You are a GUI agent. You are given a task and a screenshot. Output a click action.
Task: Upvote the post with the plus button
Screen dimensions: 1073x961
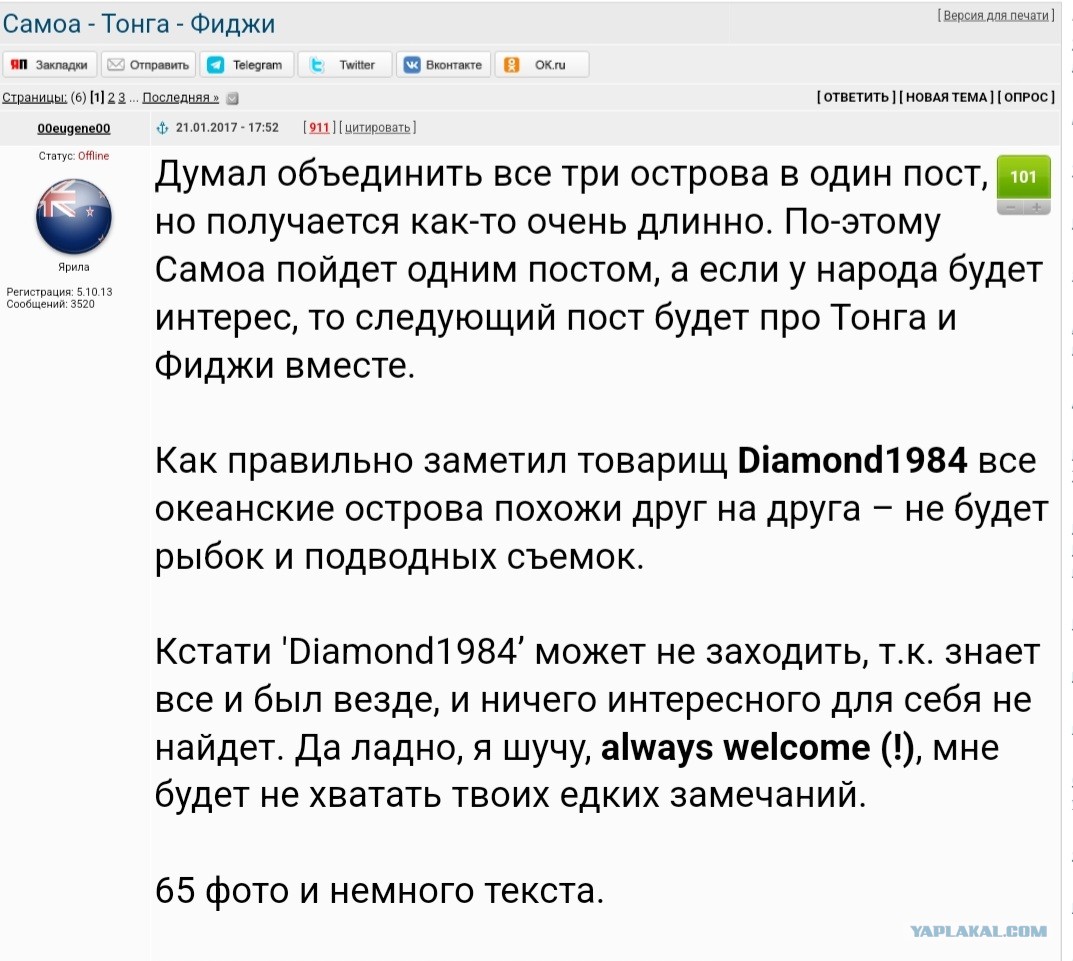[1037, 207]
